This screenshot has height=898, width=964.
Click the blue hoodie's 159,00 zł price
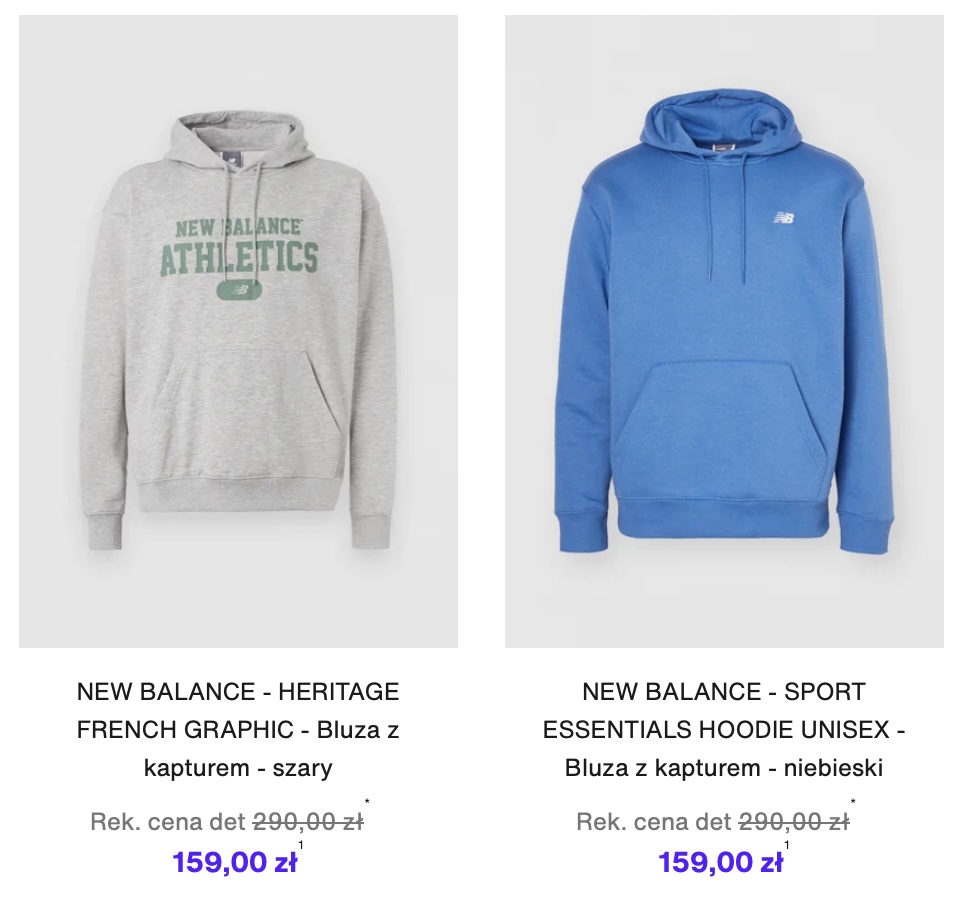[720, 862]
